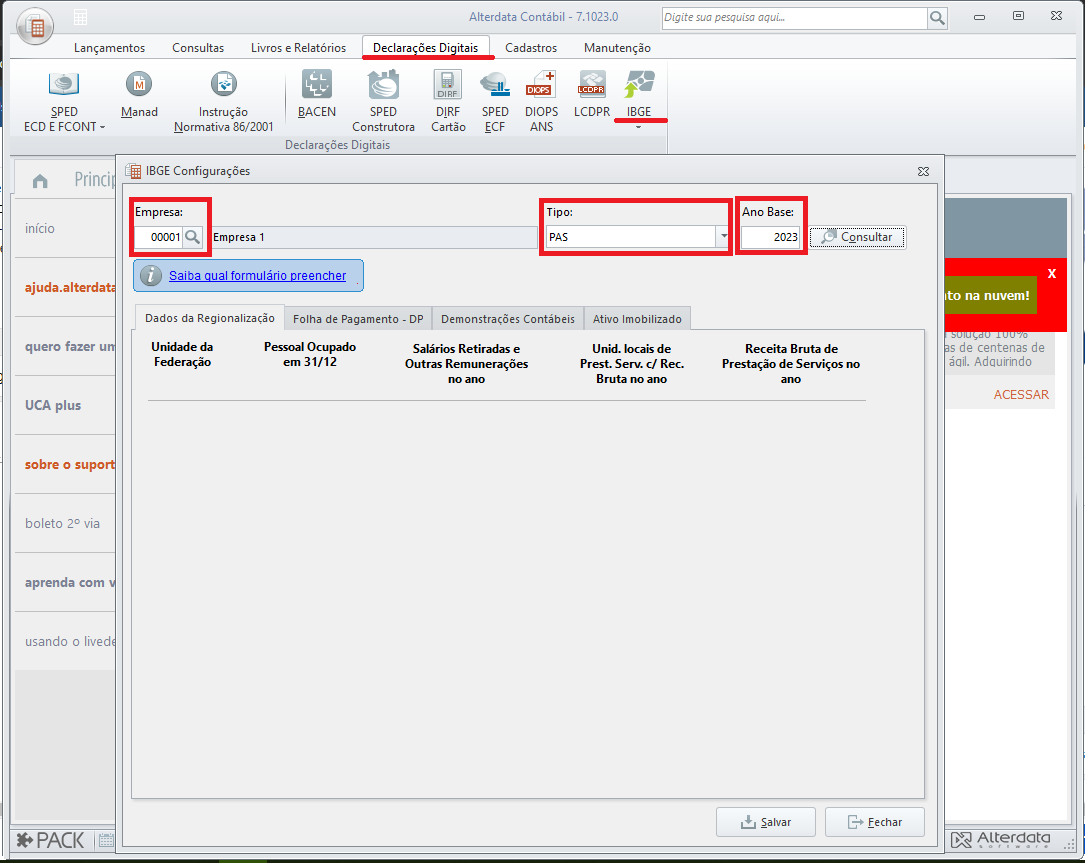Image resolution: width=1085 pixels, height=863 pixels.
Task: Open the UCA plus sidebar link
Action: pos(53,405)
